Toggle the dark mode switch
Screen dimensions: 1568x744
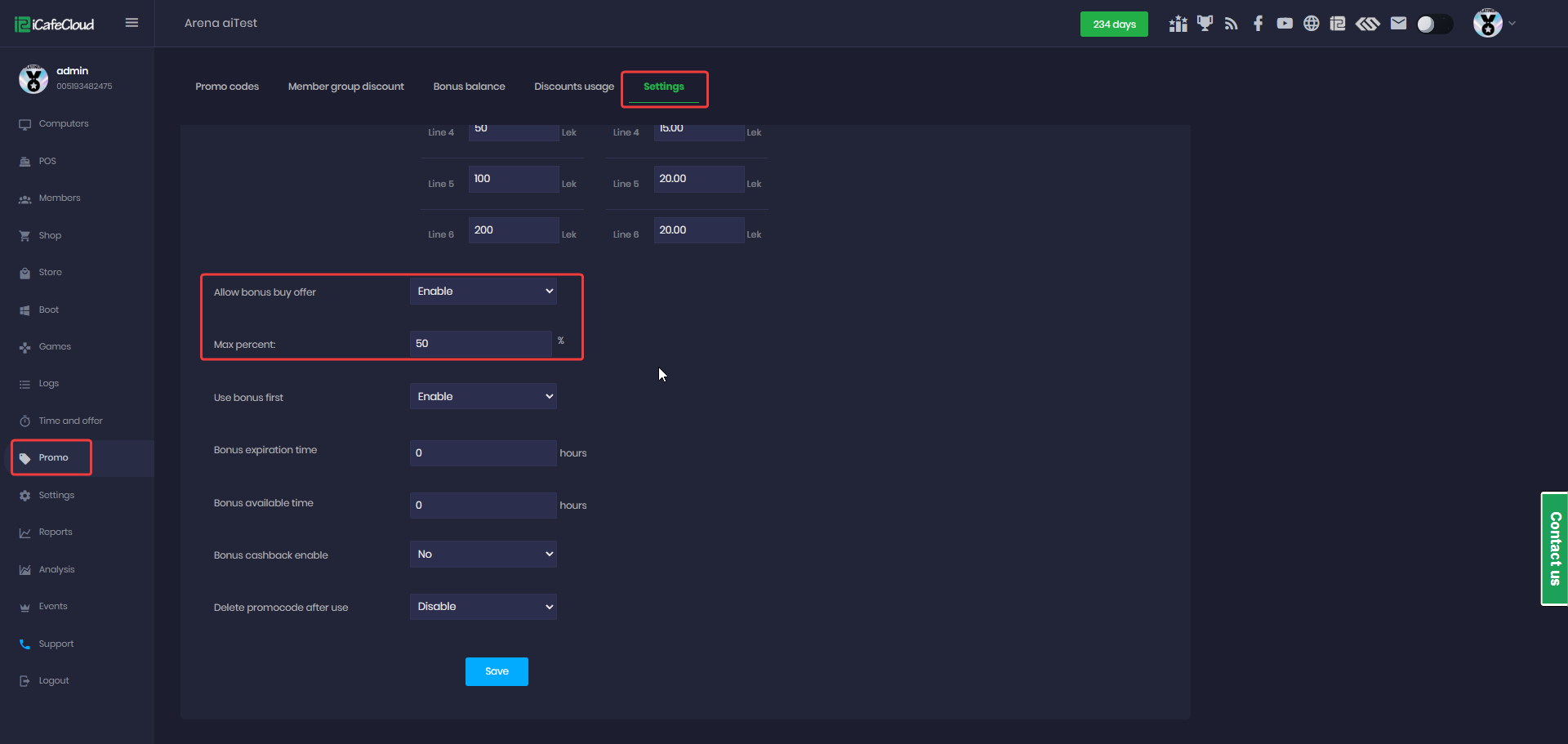click(x=1434, y=25)
